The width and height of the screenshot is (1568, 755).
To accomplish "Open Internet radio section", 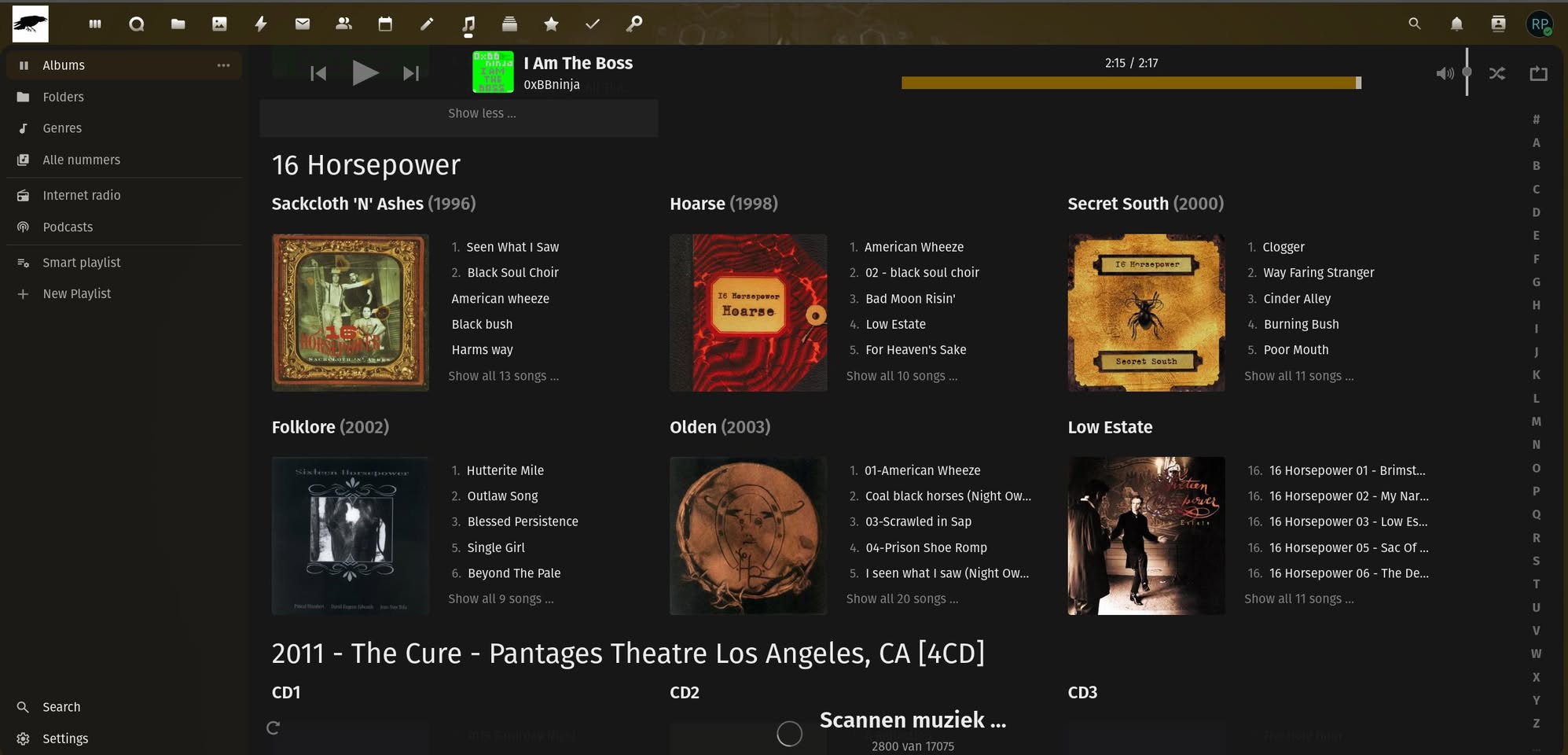I will coord(124,195).
